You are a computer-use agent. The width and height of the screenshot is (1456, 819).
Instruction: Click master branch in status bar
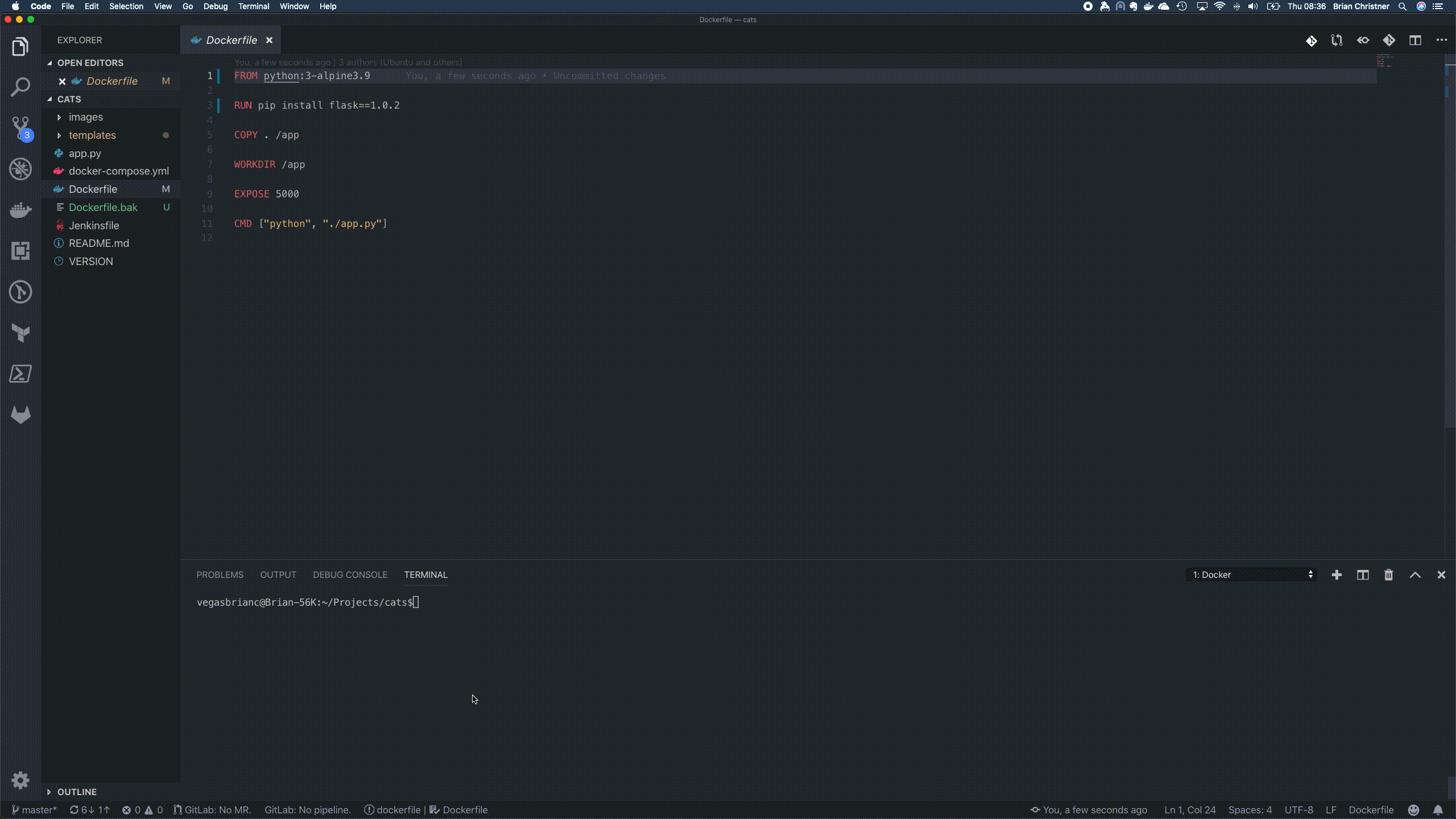[x=34, y=810]
